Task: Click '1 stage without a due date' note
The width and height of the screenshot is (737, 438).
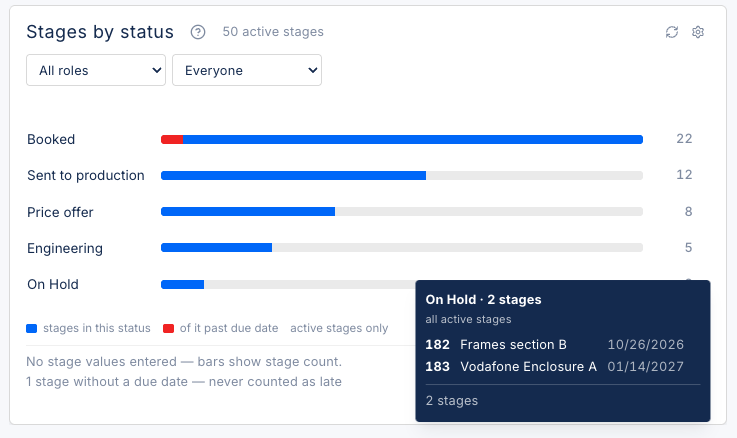Action: [x=184, y=382]
